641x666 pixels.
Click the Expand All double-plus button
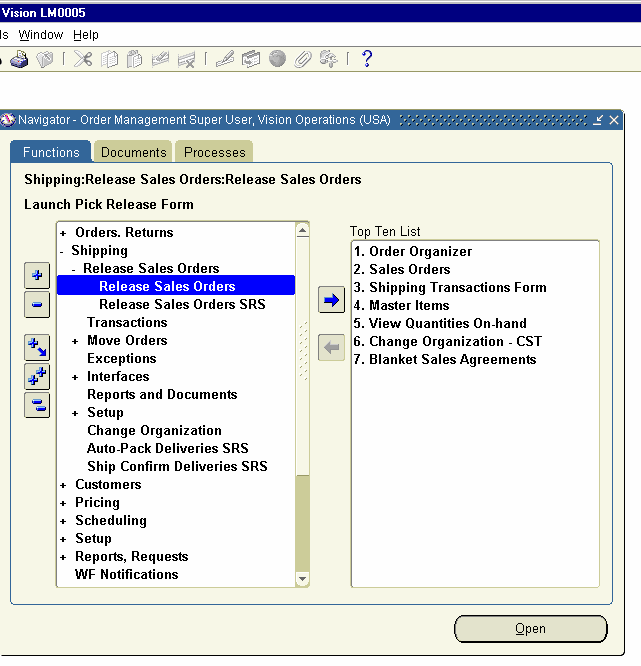tap(37, 376)
